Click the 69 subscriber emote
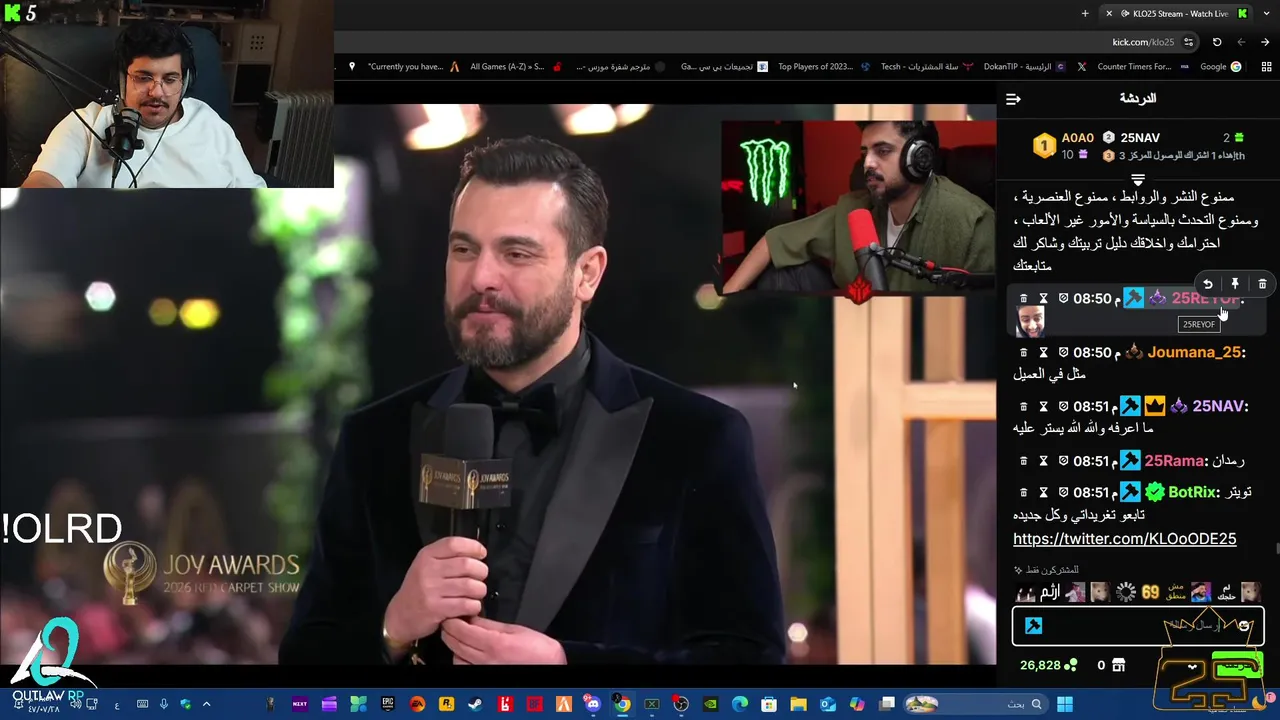 (1150, 592)
